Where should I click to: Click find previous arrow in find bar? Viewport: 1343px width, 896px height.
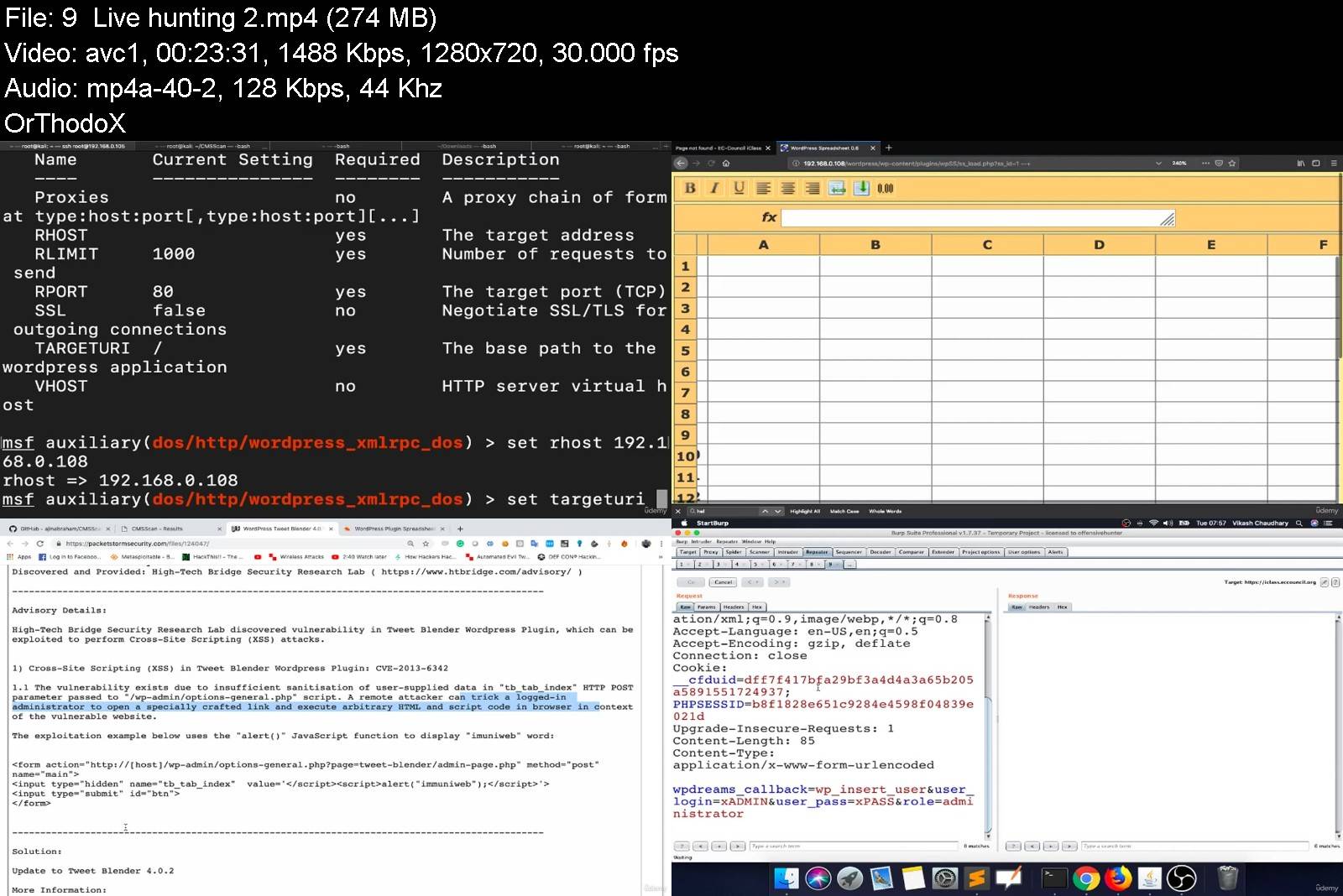click(765, 511)
